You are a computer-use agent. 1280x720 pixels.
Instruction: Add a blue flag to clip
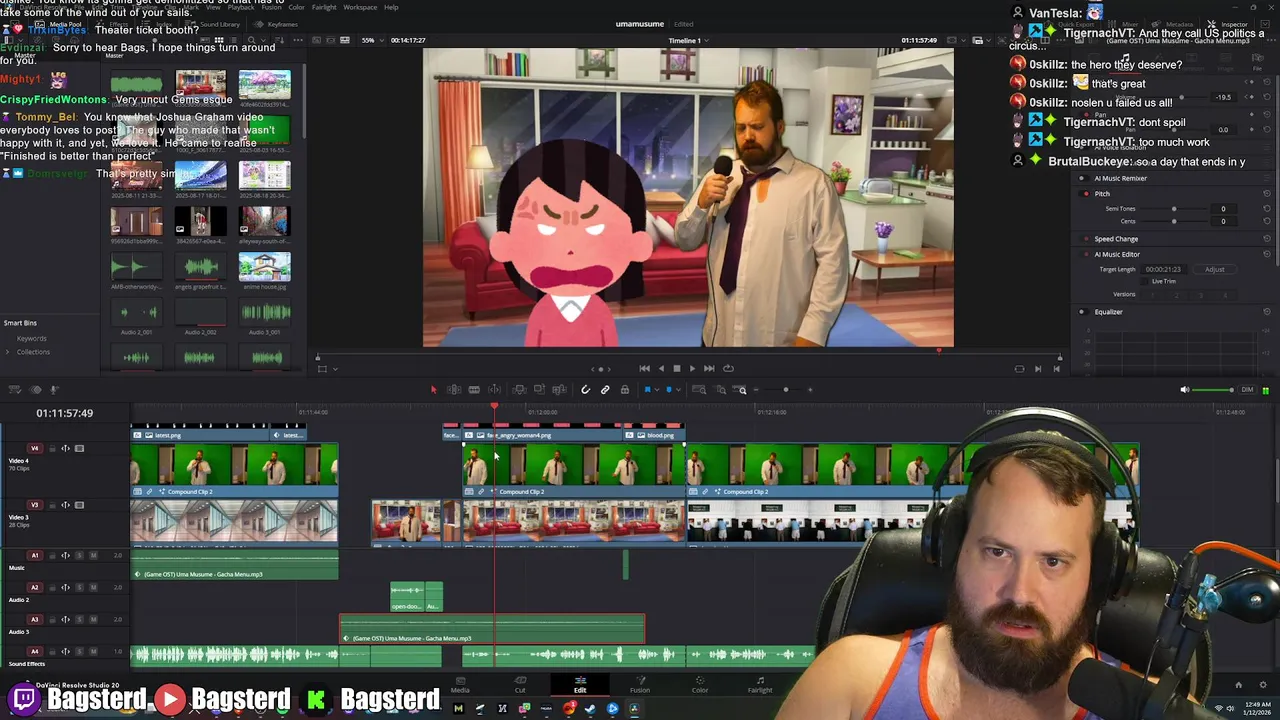647,390
